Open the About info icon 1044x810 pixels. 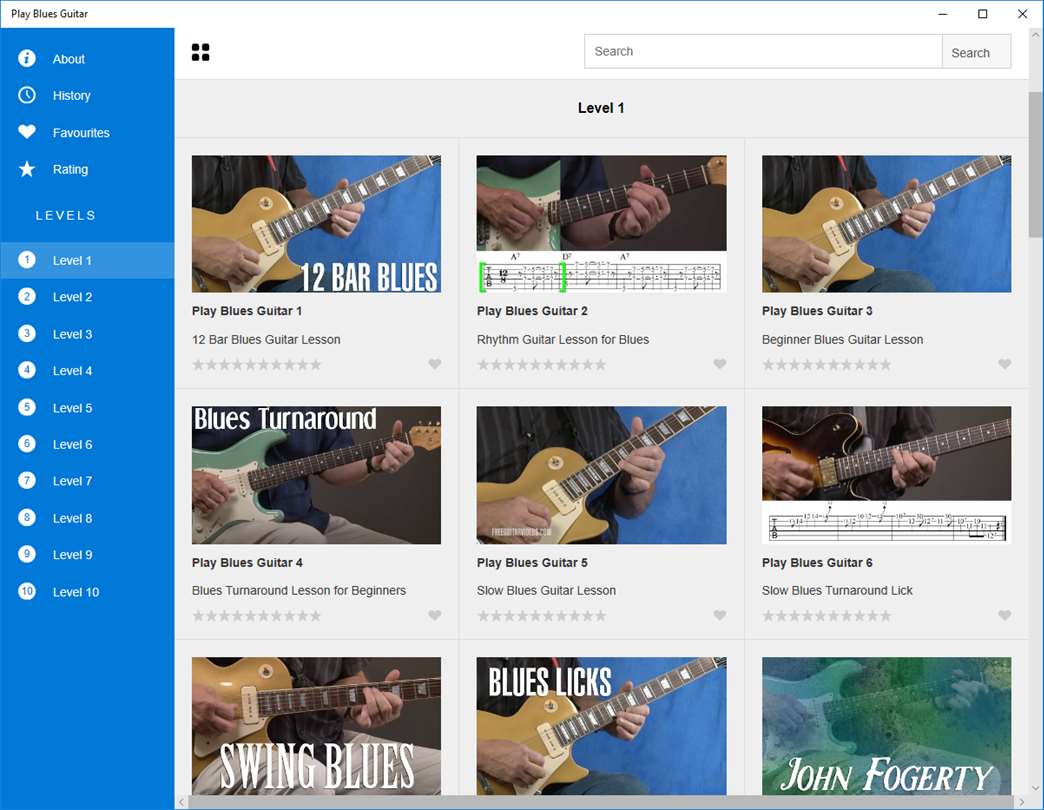coord(27,59)
